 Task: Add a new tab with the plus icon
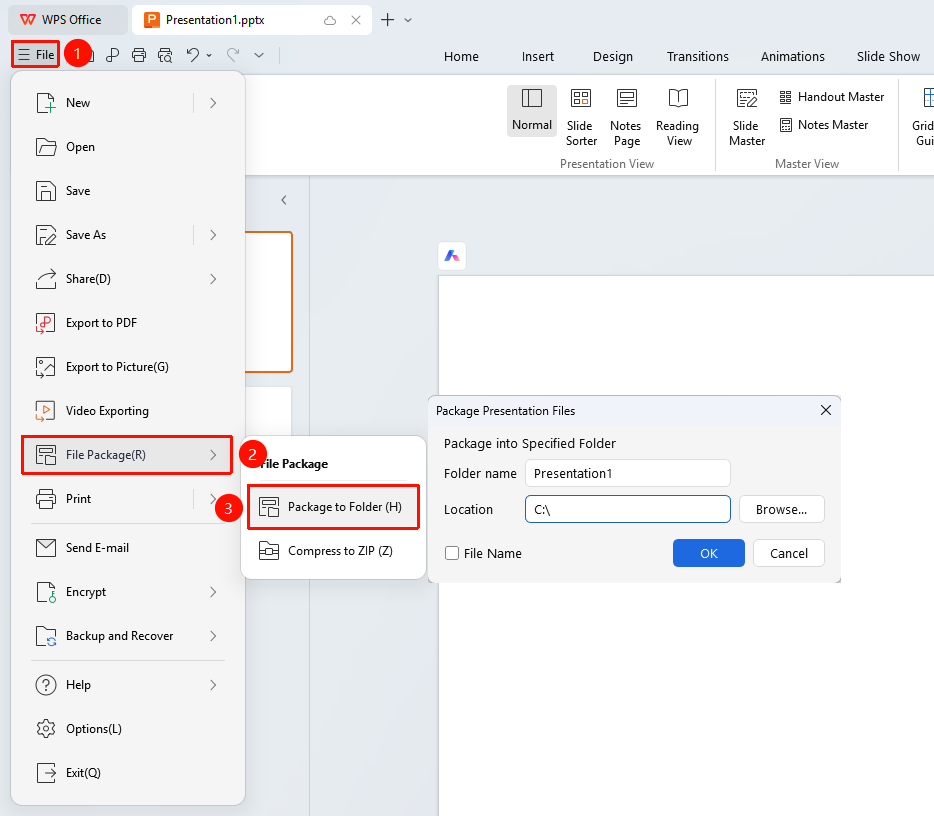pyautogui.click(x=387, y=20)
